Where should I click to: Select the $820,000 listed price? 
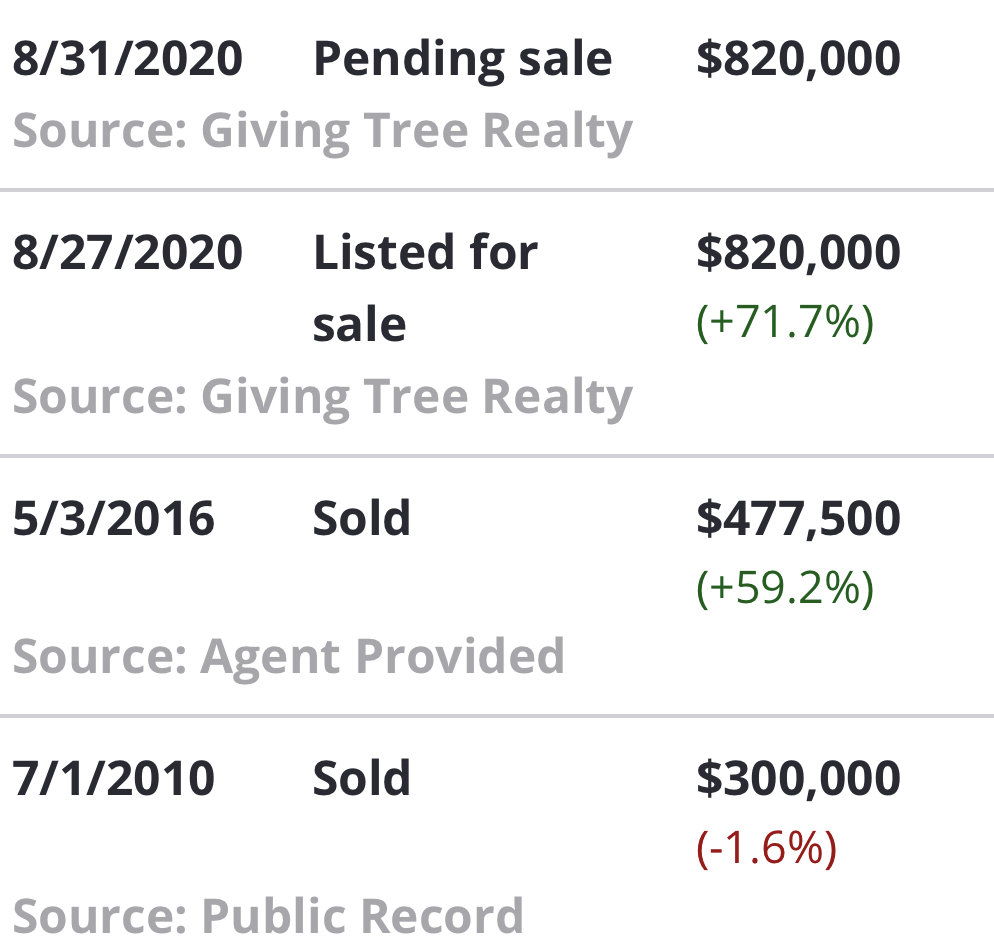798,253
